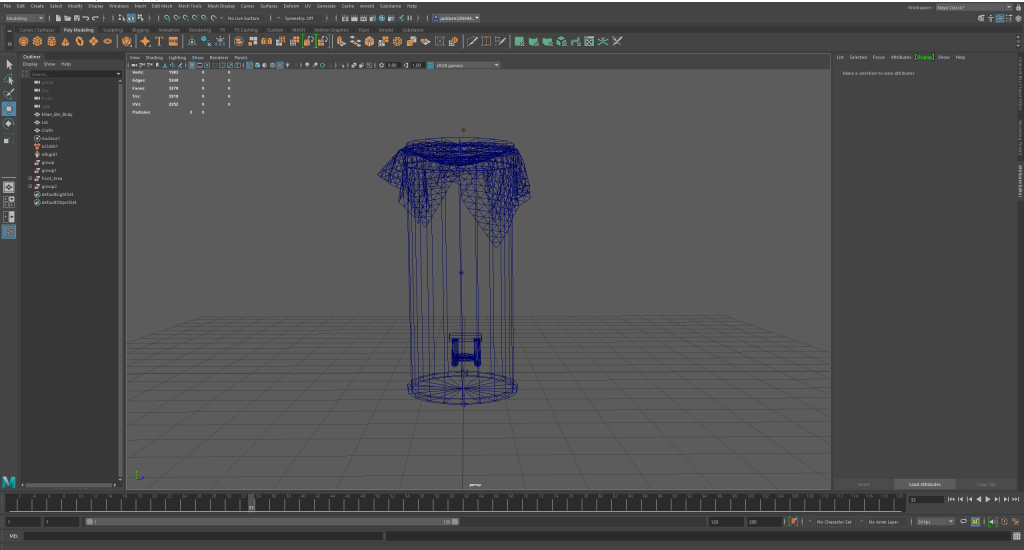Open the Mesh Tools menu
The width and height of the screenshot is (1024, 550).
click(190, 6)
